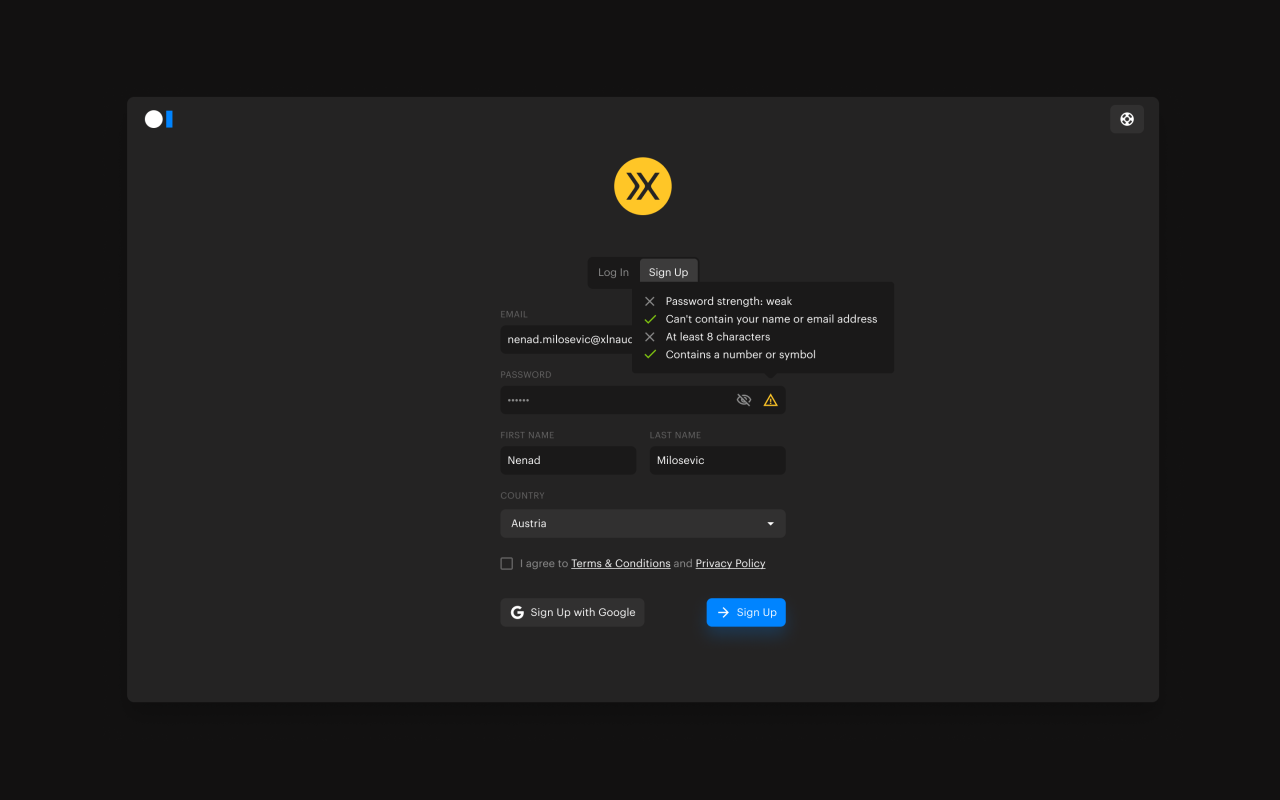This screenshot has width=1280, height=800.
Task: Check the Terms & Conditions agreement box
Action: [x=506, y=564]
